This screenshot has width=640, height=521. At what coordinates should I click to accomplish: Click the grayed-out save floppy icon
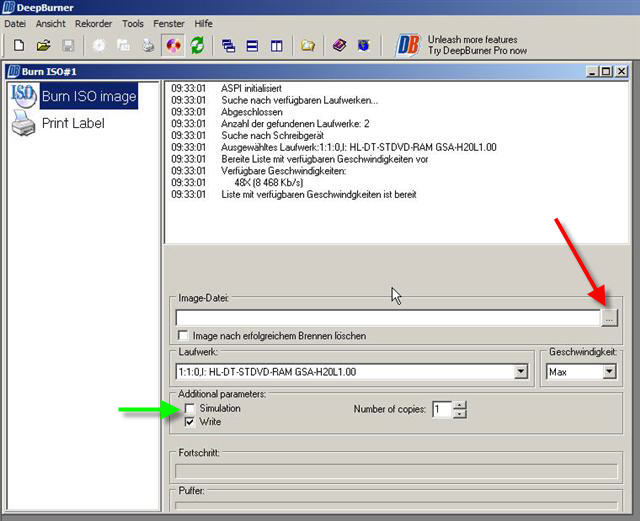(68, 45)
